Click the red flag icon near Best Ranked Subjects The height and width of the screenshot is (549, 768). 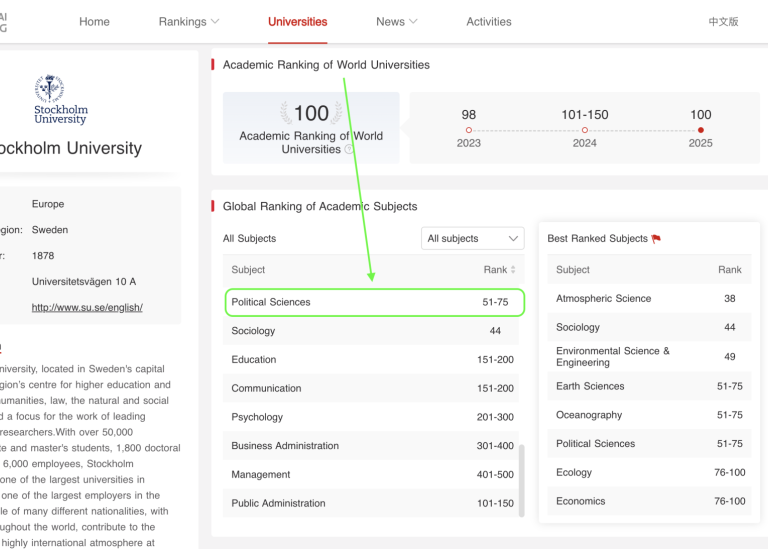coord(656,239)
